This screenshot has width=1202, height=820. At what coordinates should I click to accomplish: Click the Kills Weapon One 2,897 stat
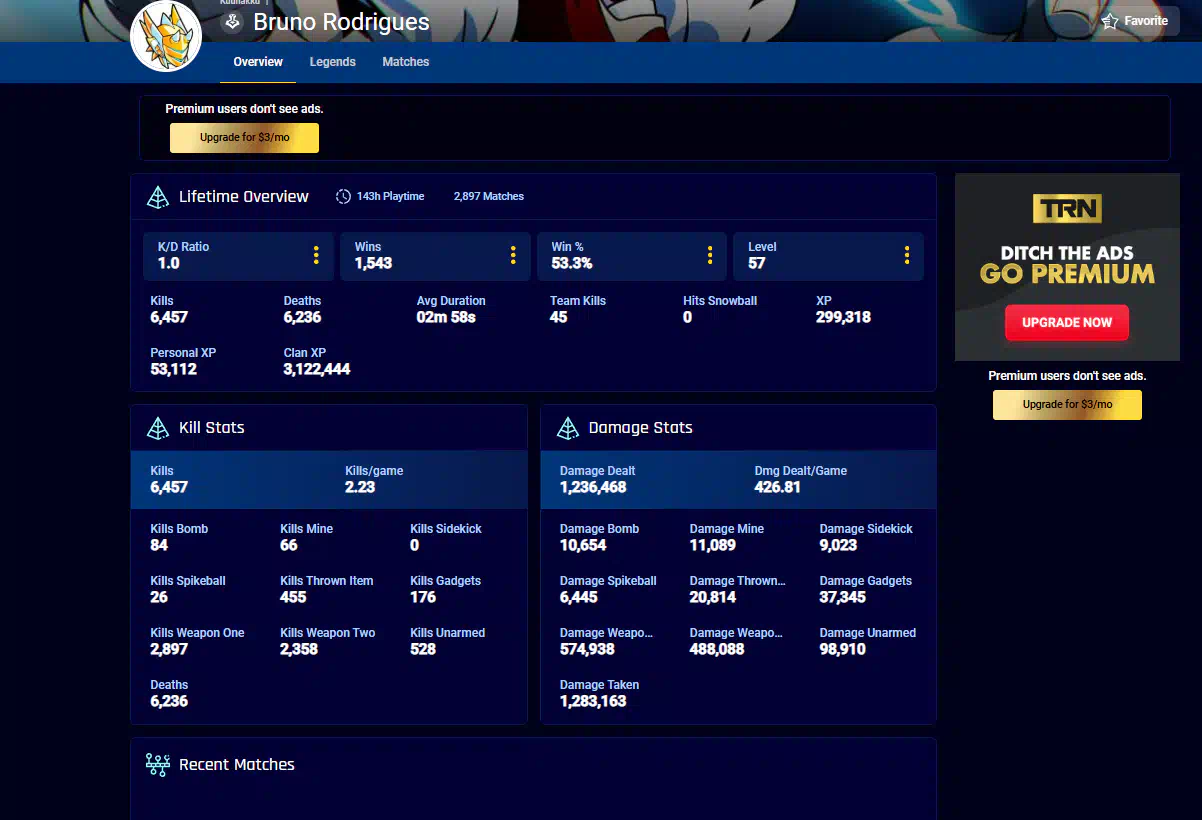click(x=197, y=641)
